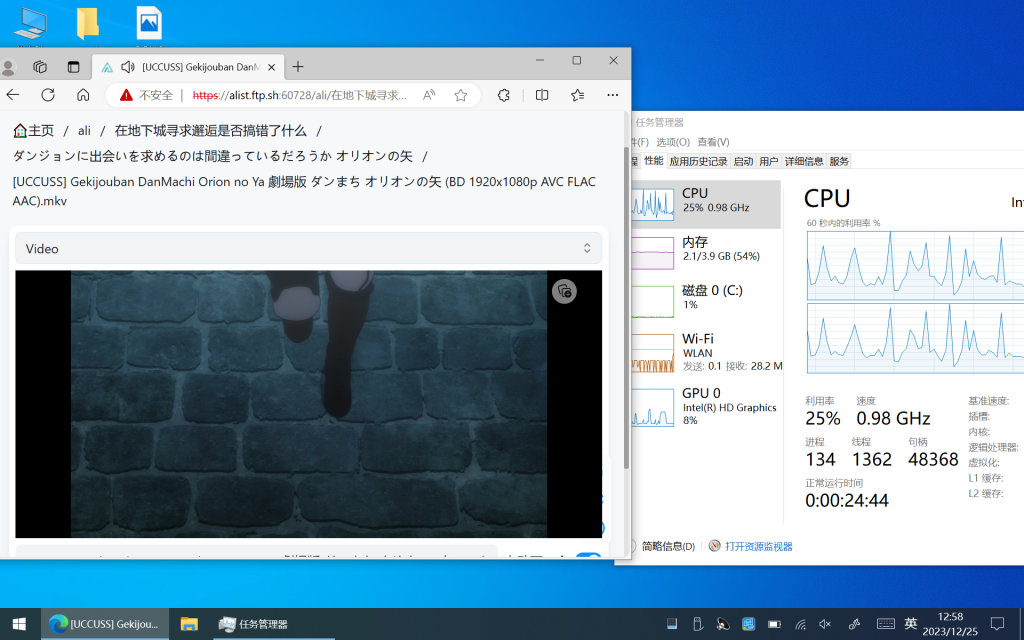The width and height of the screenshot is (1024, 640).
Task: Open a new tab in Edge
Action: tap(298, 67)
